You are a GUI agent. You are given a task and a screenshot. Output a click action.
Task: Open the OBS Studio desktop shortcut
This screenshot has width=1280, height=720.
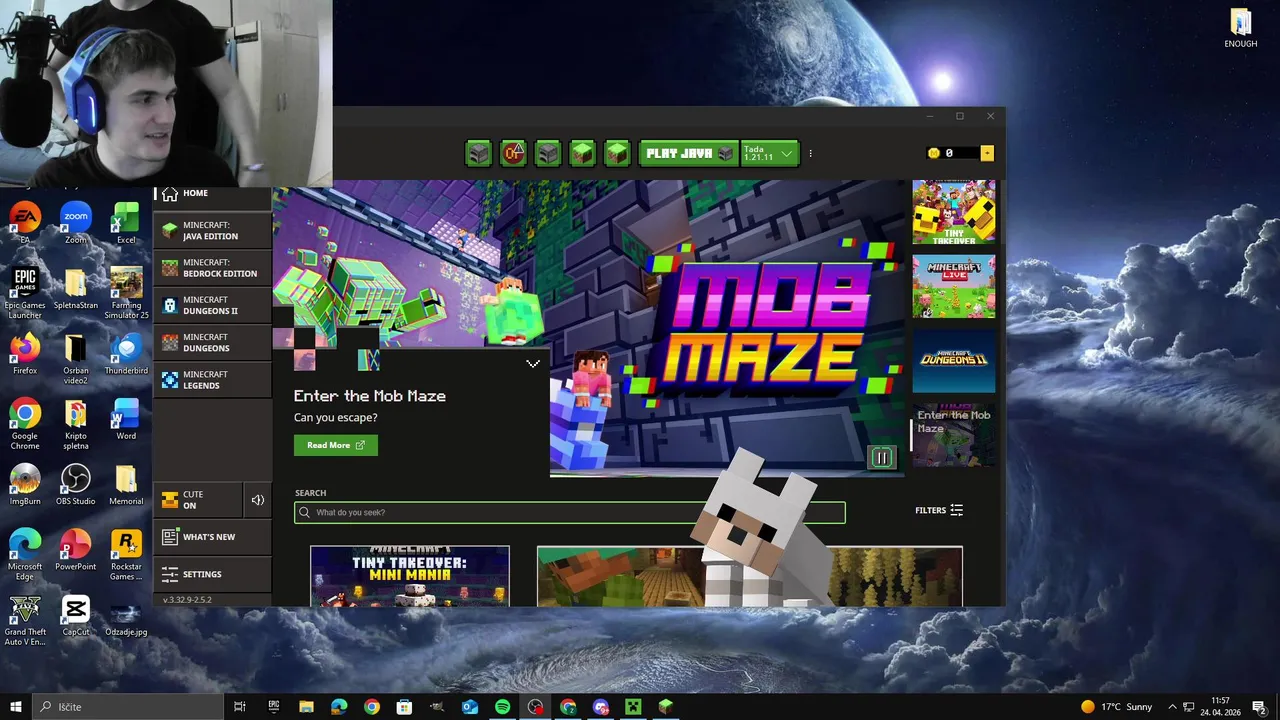(x=75, y=485)
